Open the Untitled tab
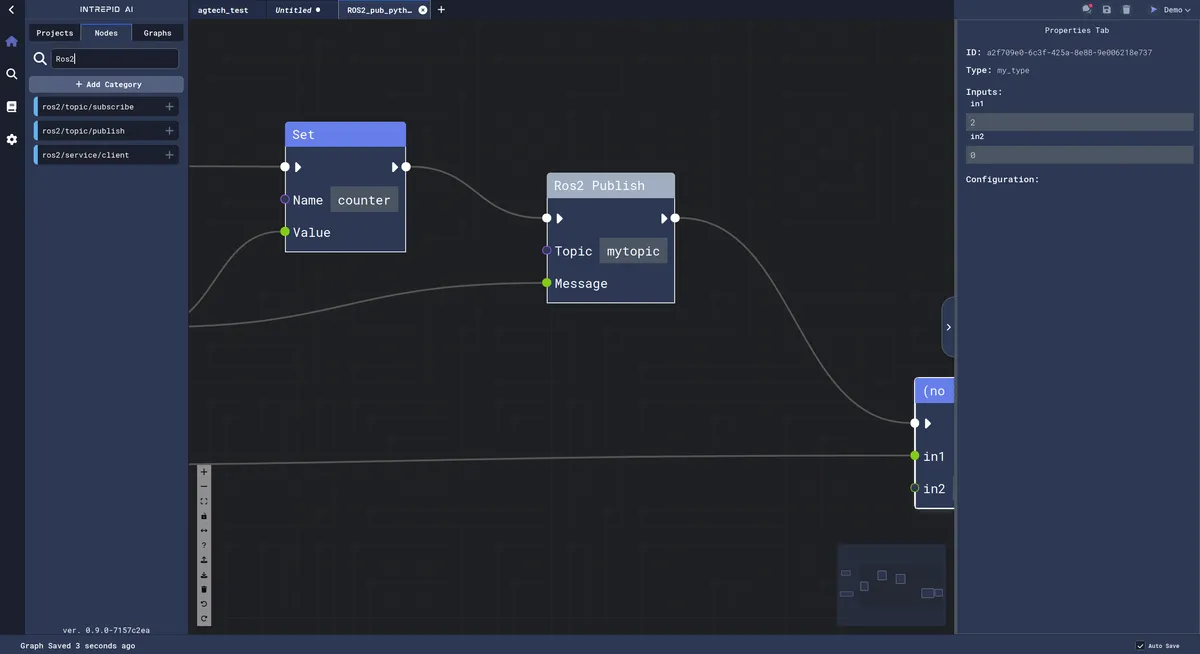The height and width of the screenshot is (654, 1200). point(298,9)
